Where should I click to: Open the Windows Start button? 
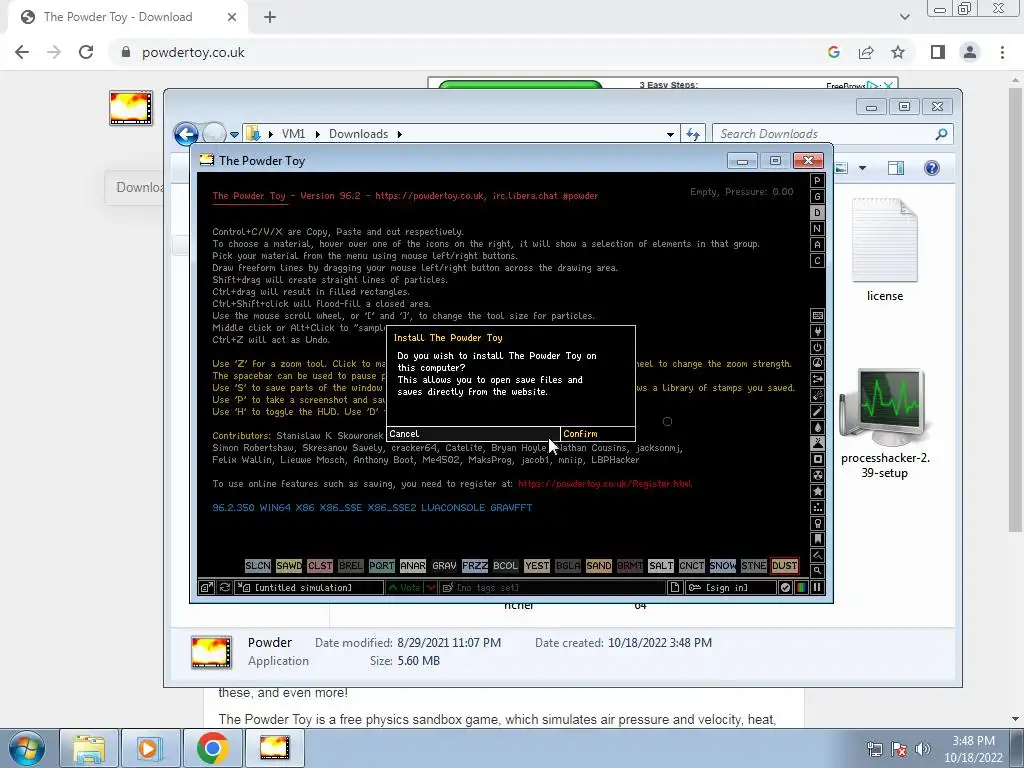click(x=26, y=748)
